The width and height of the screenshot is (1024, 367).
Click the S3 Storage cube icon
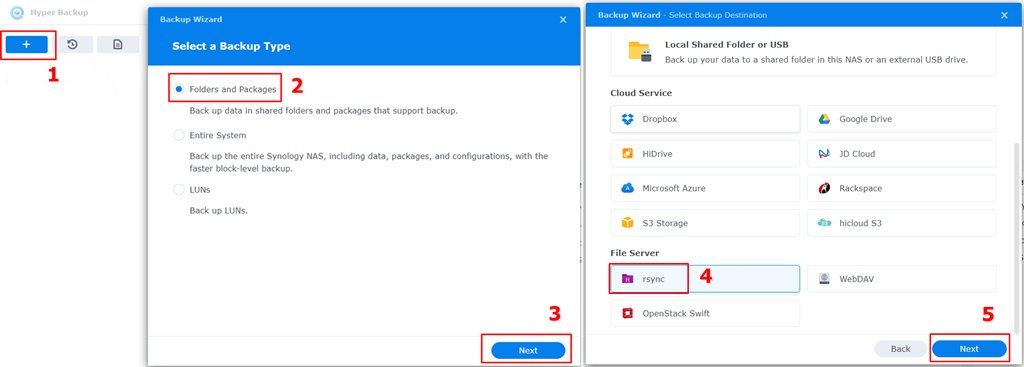point(628,223)
